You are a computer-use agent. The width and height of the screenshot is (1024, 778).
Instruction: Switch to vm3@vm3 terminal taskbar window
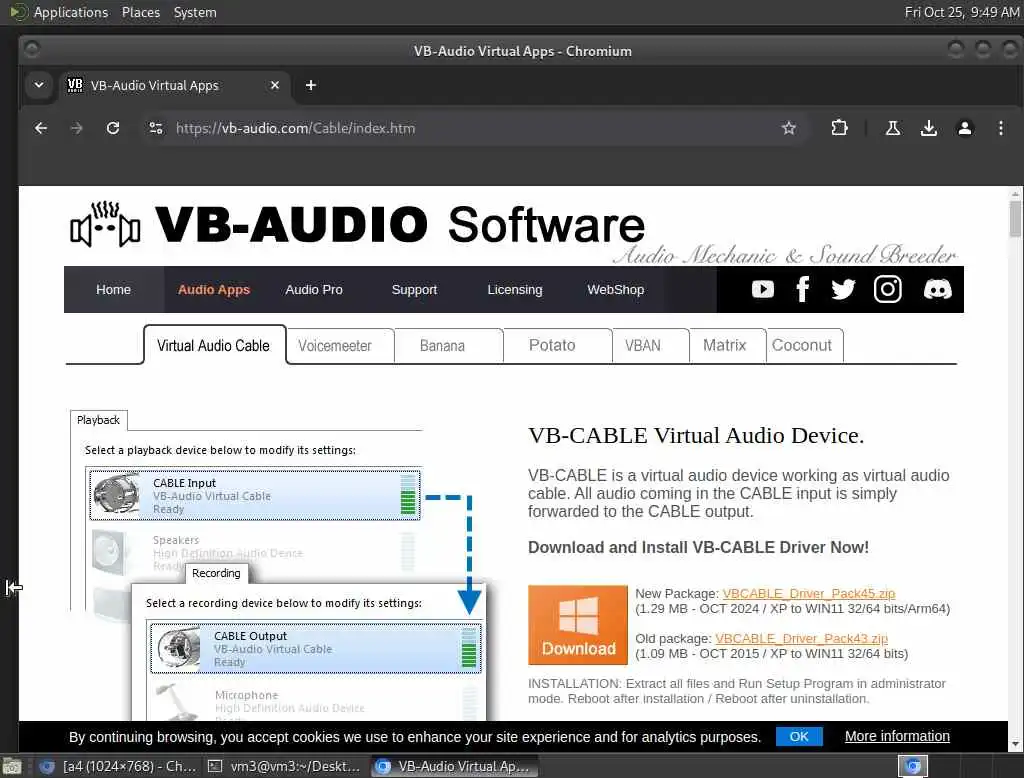pos(284,766)
